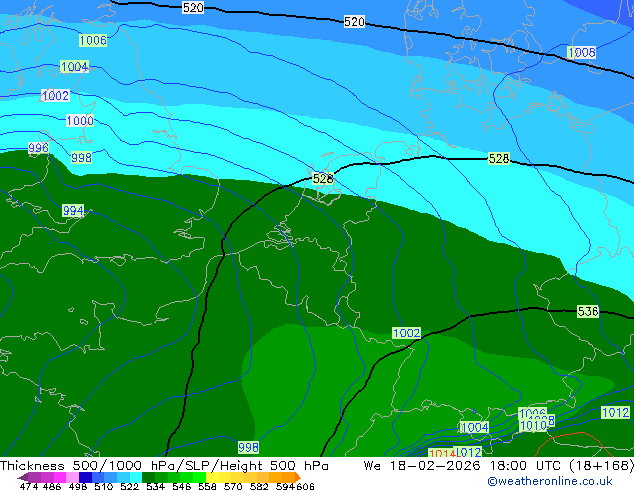Click the 522 legend value
The height and width of the screenshot is (490, 634).
pyautogui.click(x=129, y=486)
